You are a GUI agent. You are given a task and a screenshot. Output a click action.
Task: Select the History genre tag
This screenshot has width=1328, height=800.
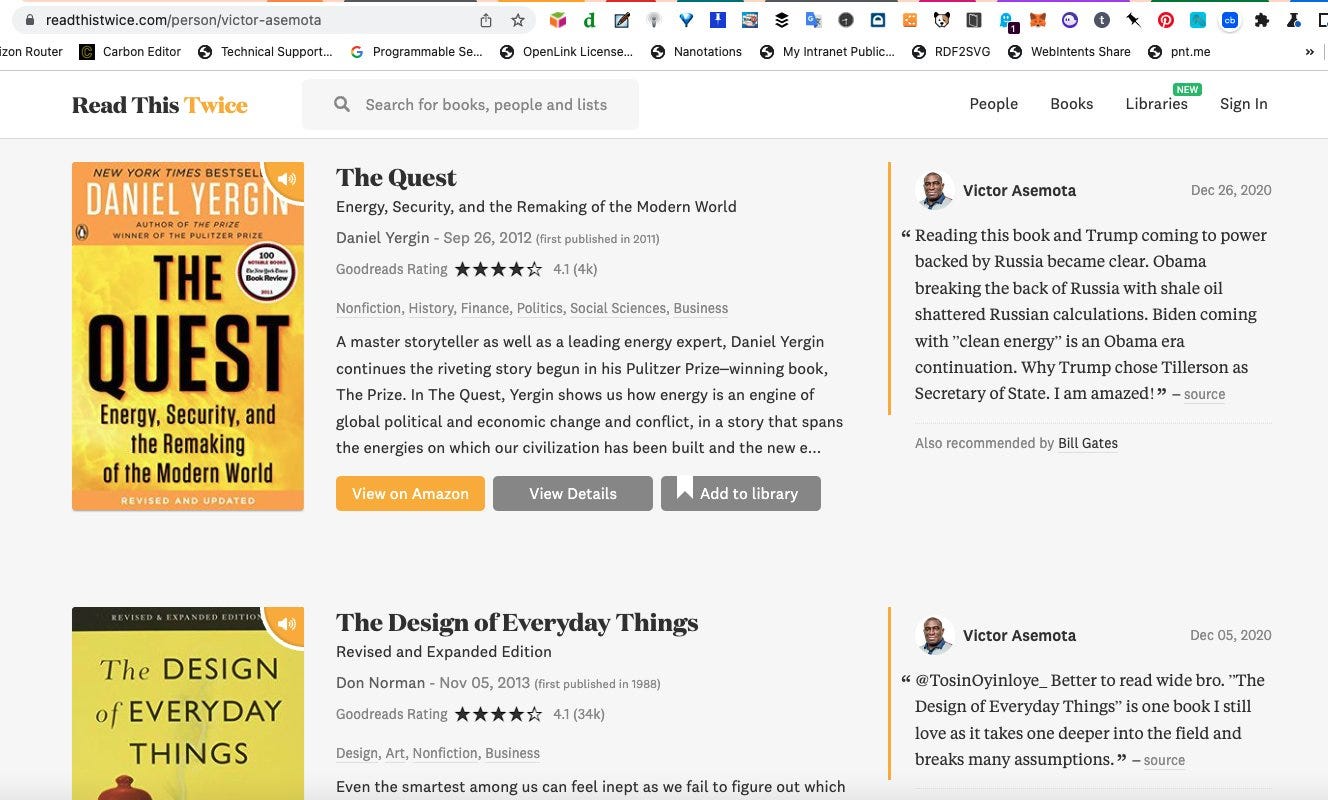click(431, 308)
